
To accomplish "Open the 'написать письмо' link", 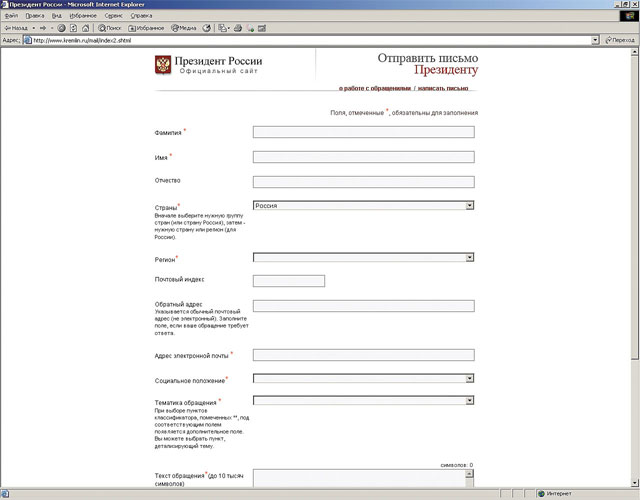I will 443,88.
